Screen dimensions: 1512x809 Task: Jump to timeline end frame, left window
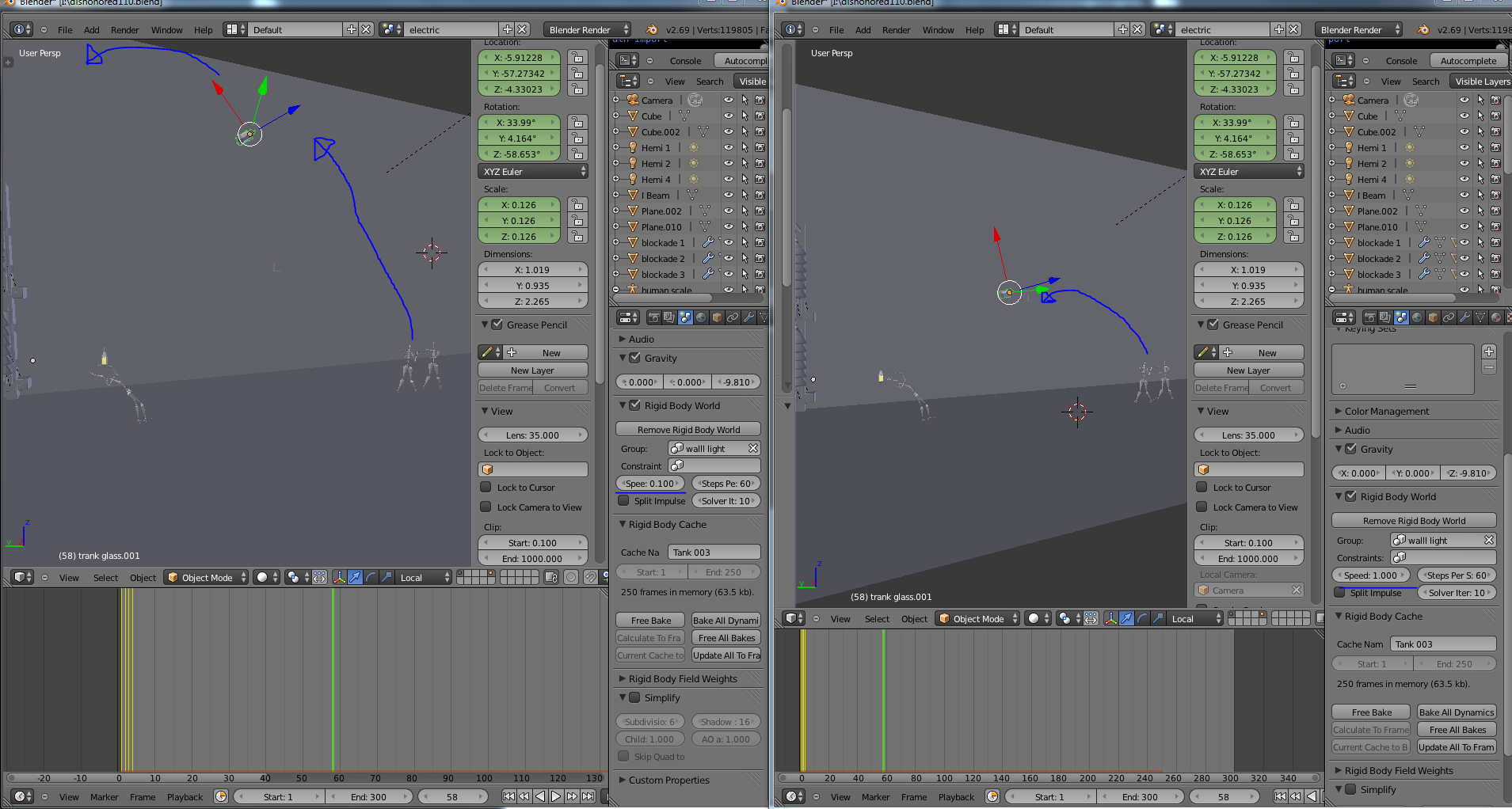pyautogui.click(x=588, y=796)
